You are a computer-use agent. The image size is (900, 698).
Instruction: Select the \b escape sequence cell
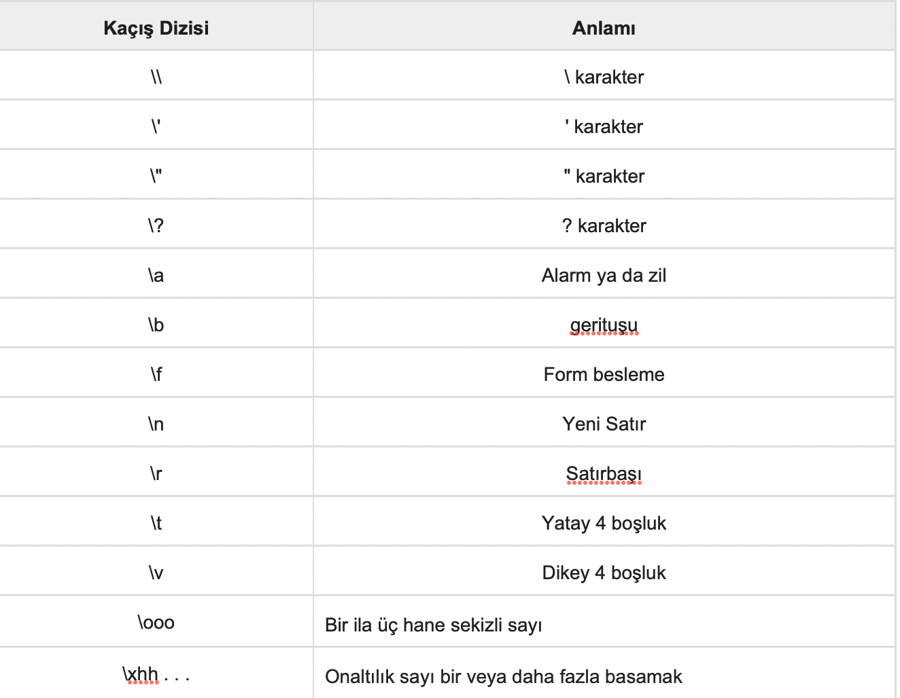click(x=156, y=325)
